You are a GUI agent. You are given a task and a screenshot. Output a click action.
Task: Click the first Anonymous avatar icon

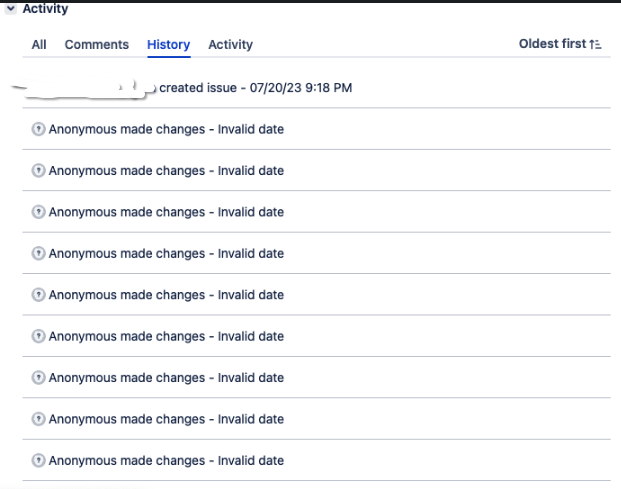[x=38, y=129]
